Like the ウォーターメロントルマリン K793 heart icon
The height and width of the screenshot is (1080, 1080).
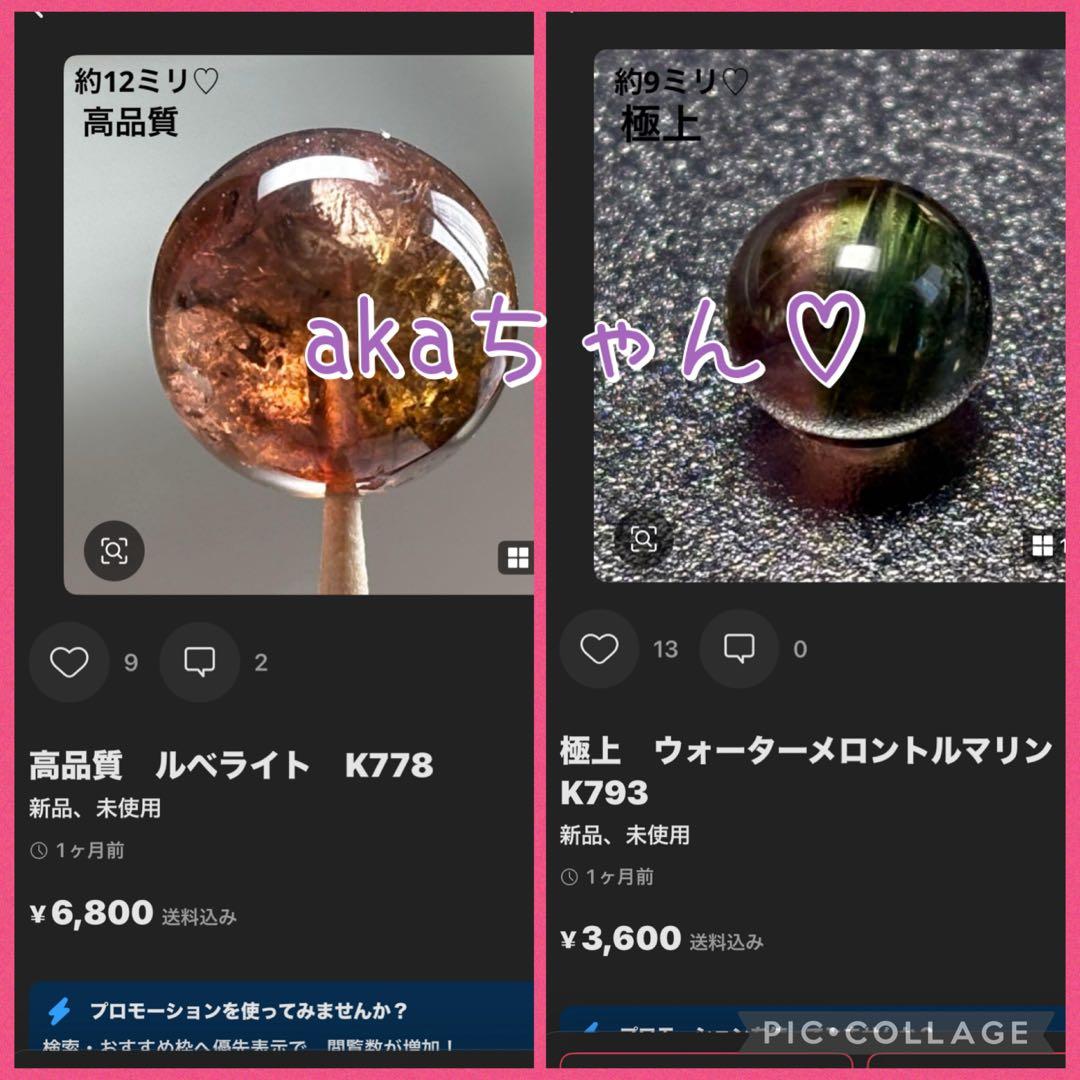click(599, 649)
